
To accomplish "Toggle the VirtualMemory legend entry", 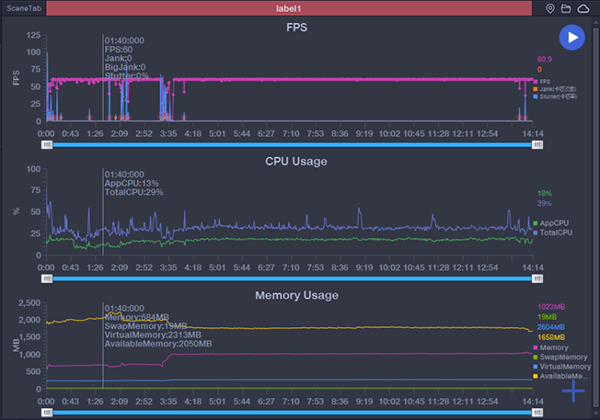I will click(x=559, y=366).
